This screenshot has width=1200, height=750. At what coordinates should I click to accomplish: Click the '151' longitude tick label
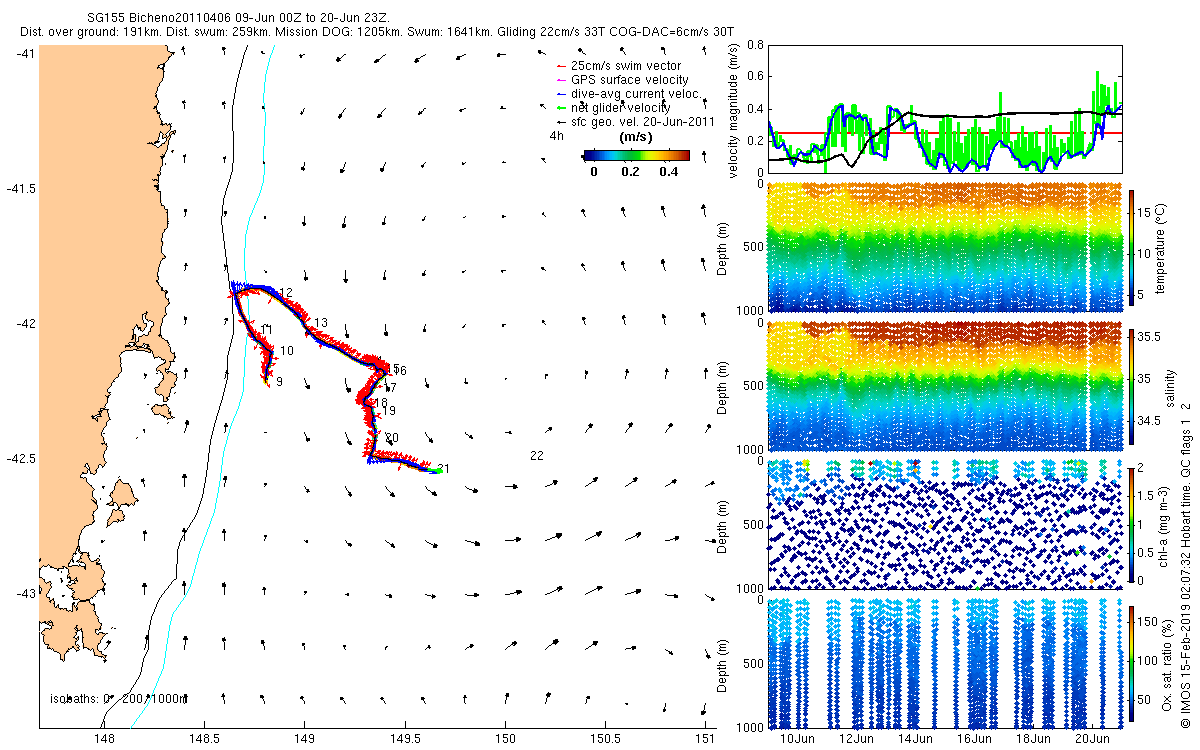tap(706, 739)
